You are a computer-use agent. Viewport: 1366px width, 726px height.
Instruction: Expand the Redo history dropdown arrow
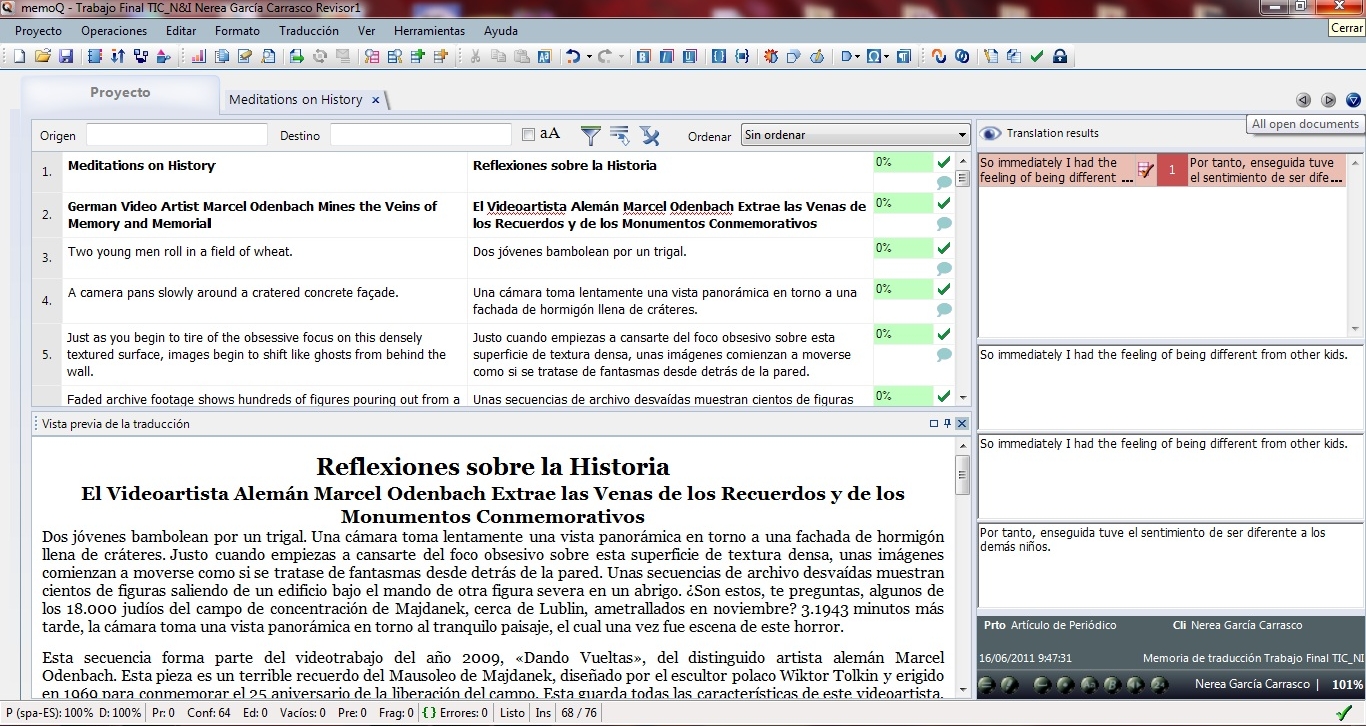(621, 57)
